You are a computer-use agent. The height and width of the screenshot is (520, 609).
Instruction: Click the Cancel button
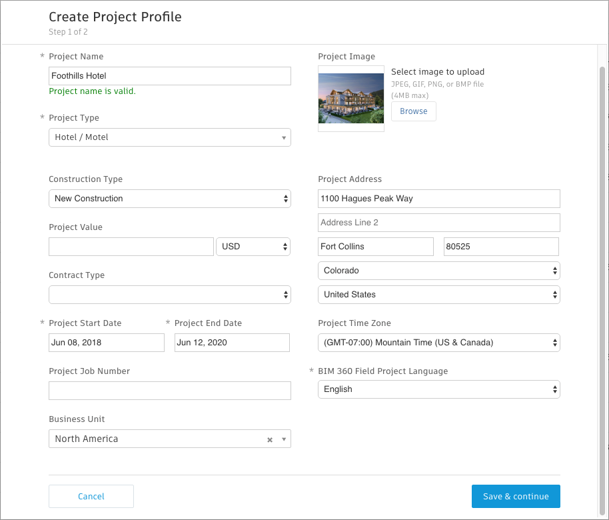(91, 496)
